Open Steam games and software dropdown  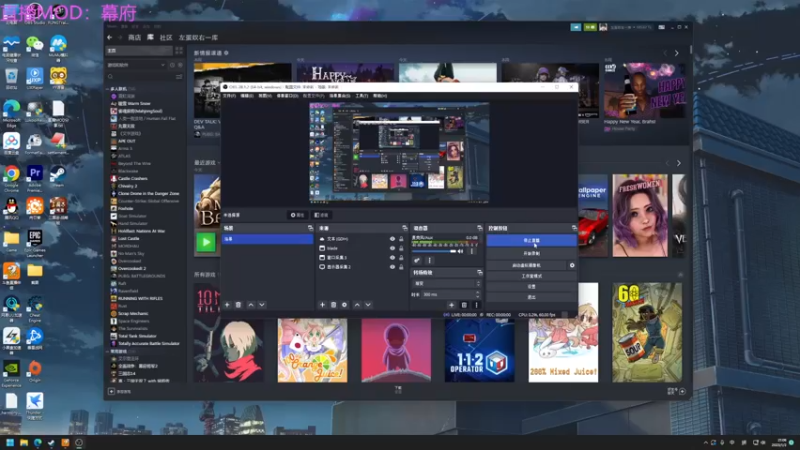136,65
